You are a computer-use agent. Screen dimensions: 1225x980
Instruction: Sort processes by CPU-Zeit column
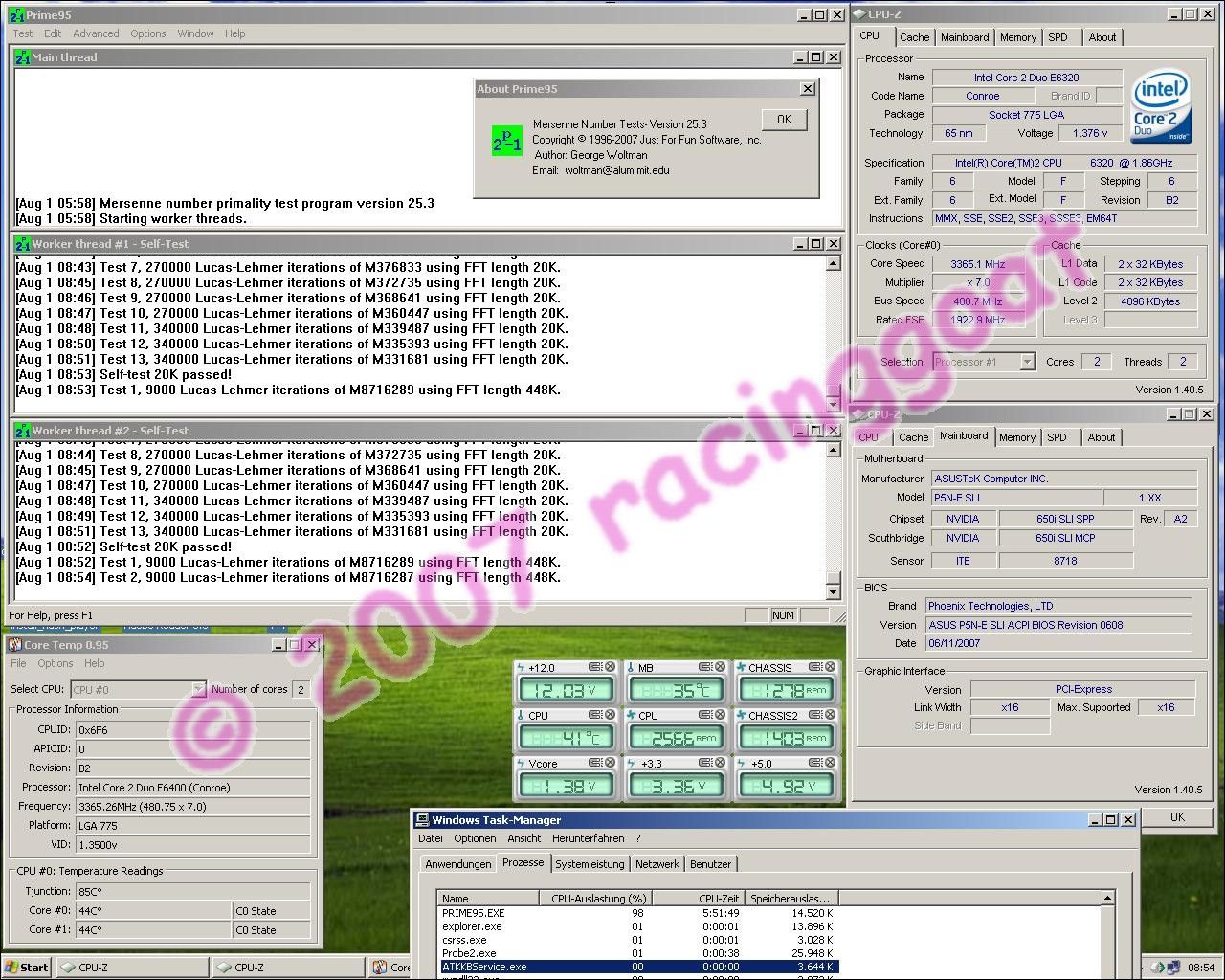(699, 899)
